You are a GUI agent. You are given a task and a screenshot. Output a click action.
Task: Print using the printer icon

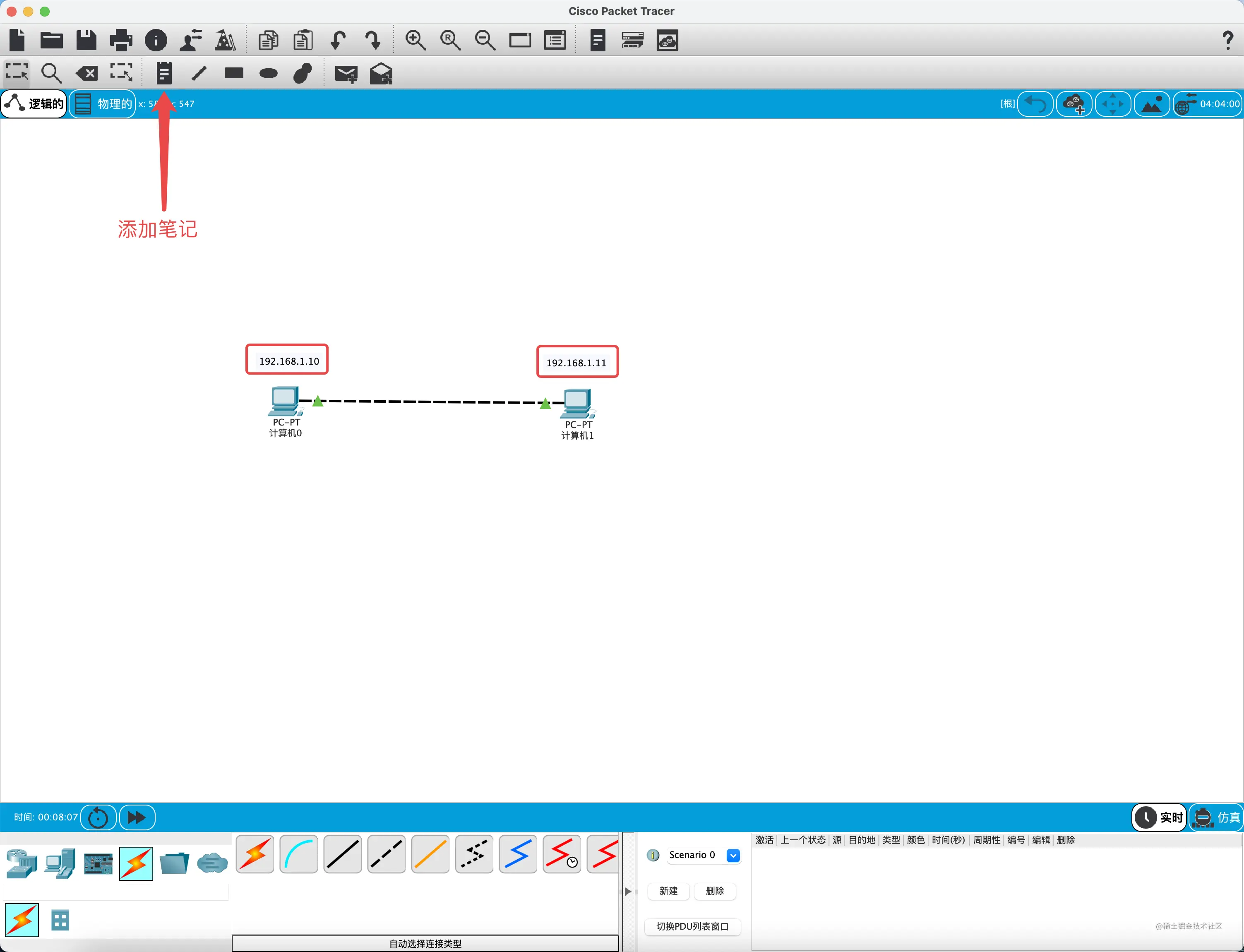(x=121, y=40)
